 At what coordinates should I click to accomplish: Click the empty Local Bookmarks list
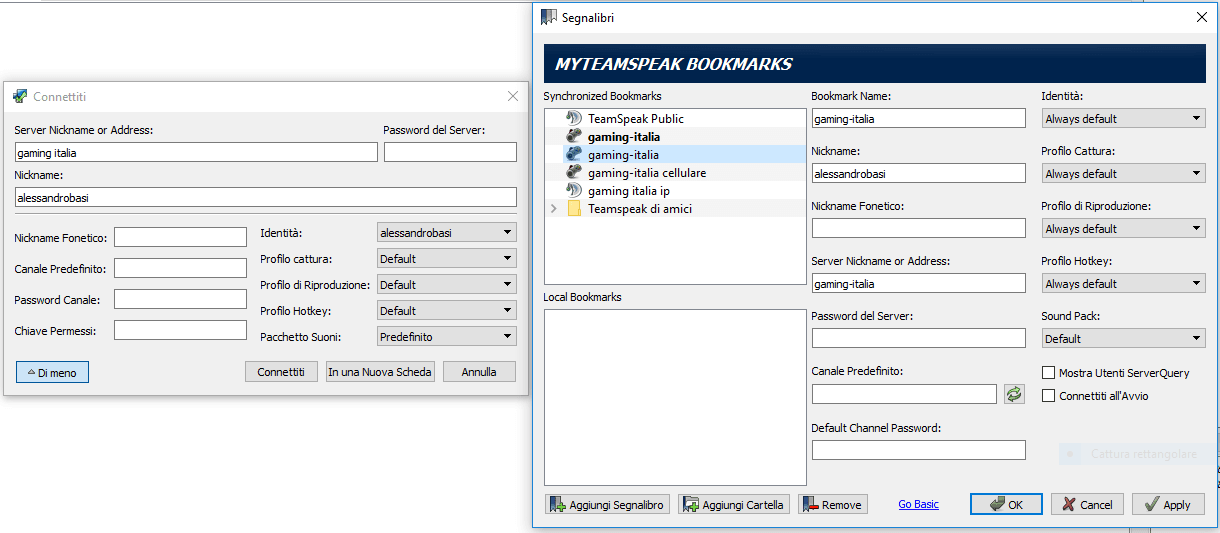675,397
